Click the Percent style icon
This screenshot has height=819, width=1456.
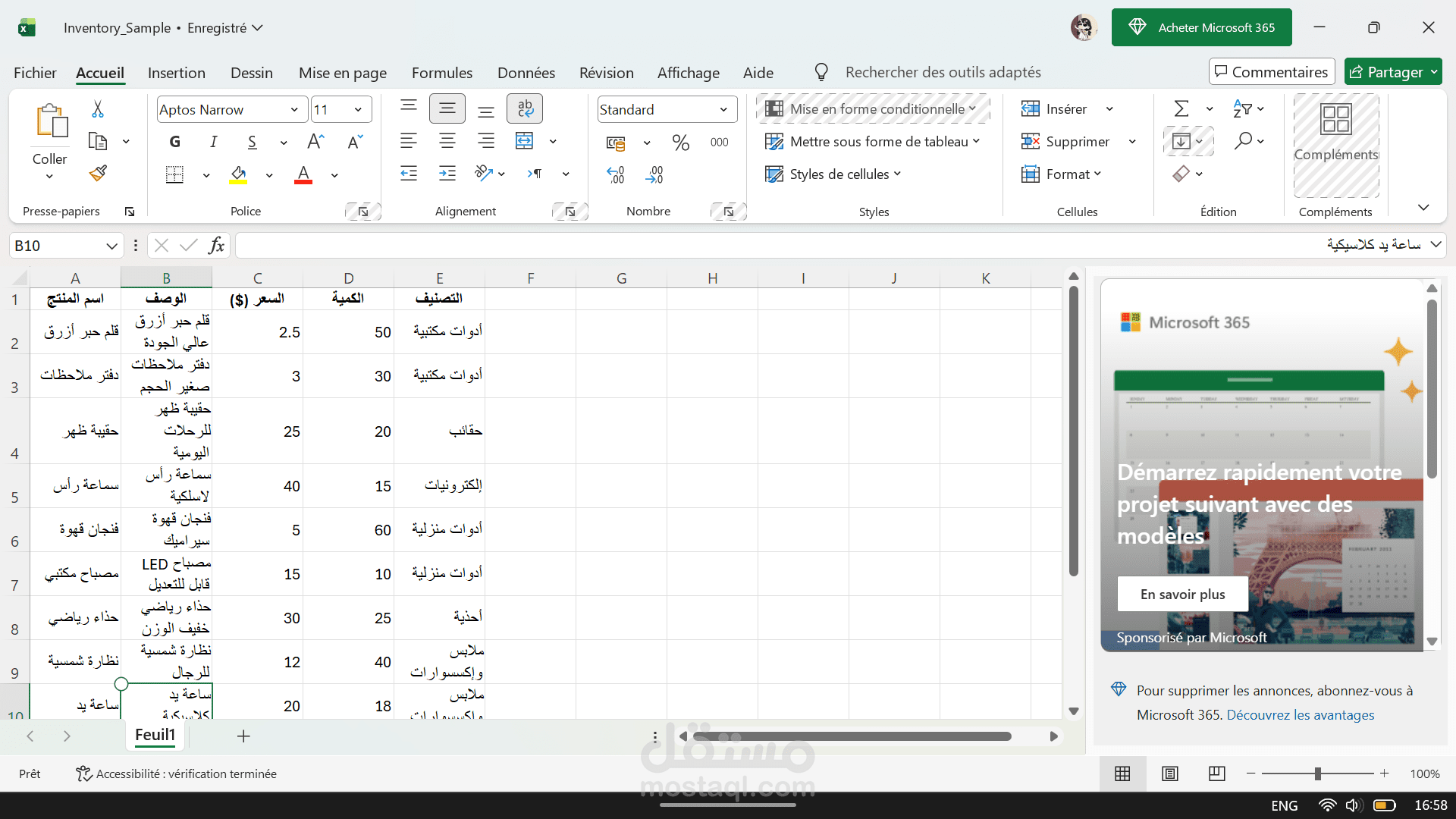(680, 142)
